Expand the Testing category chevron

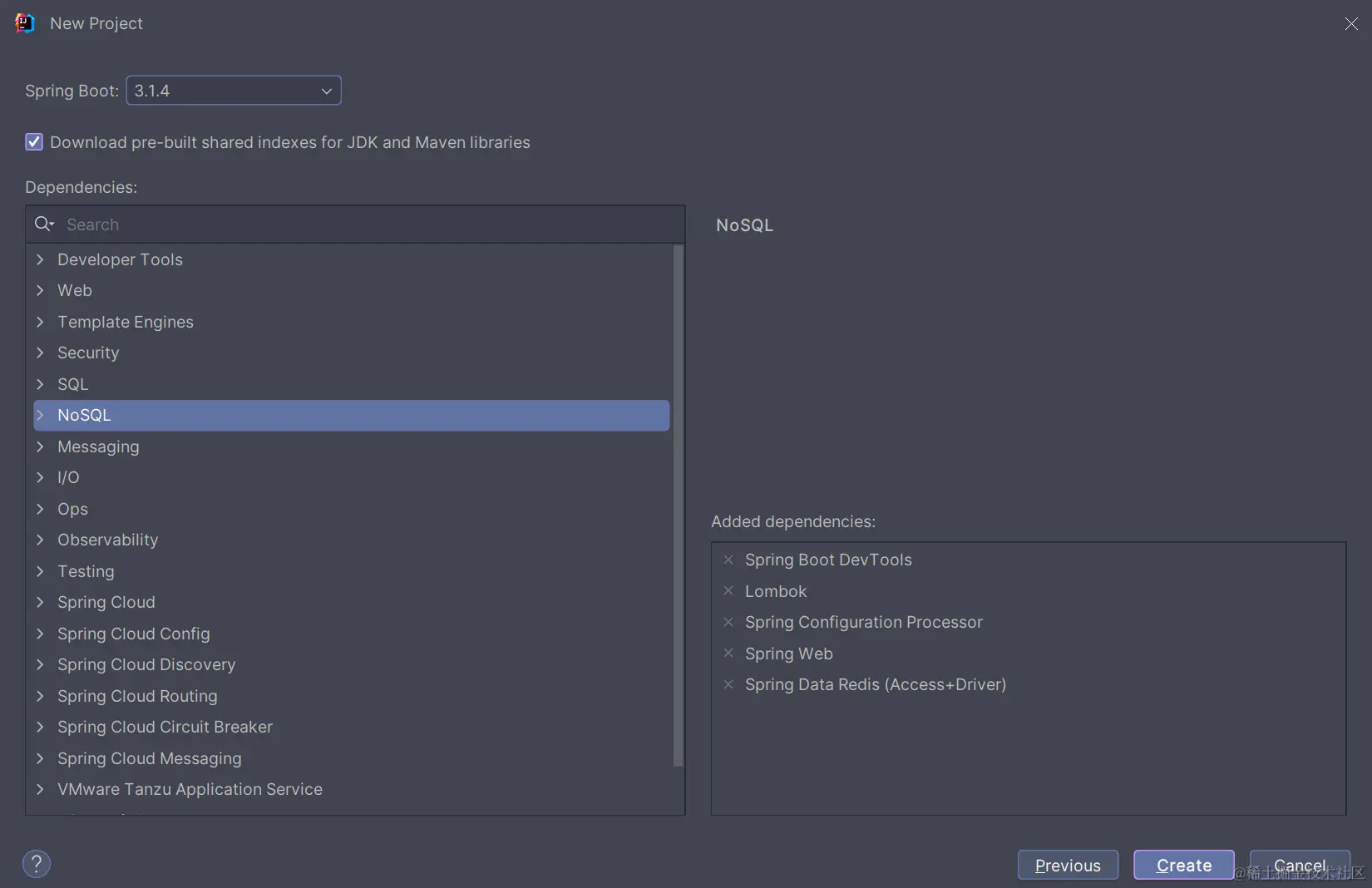click(40, 571)
